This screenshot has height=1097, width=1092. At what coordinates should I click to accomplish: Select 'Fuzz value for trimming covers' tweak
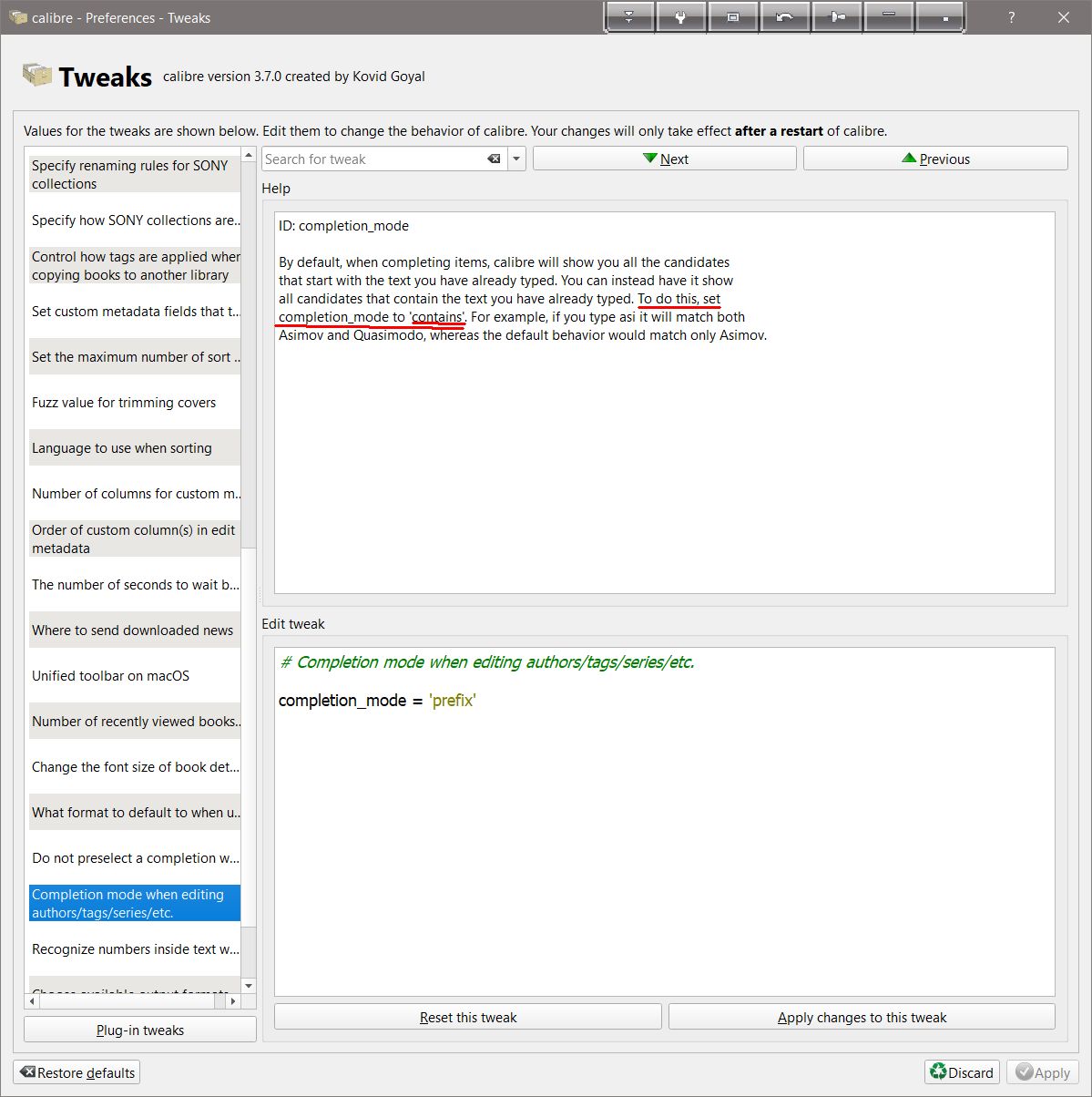point(135,402)
